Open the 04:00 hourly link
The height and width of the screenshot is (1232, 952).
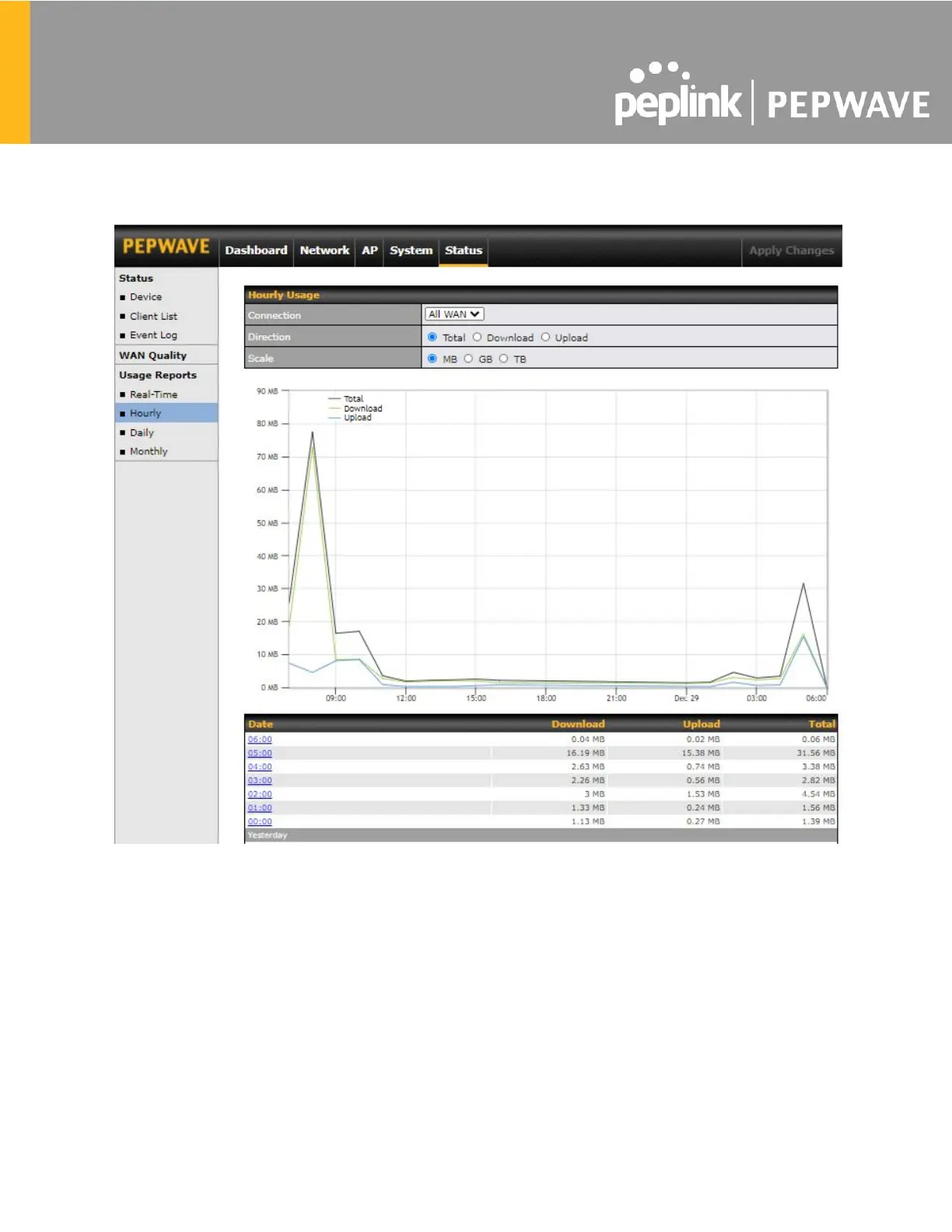point(260,767)
